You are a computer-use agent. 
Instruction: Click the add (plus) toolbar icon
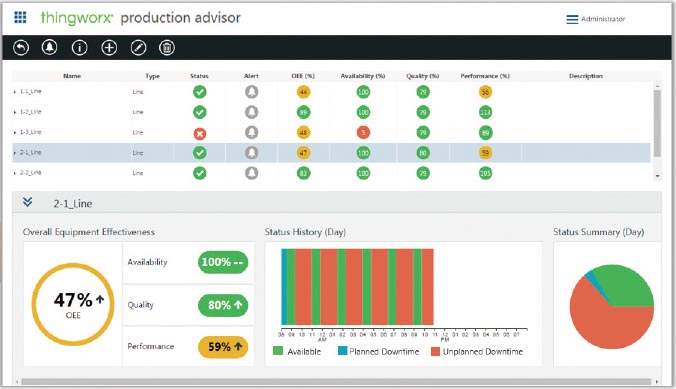tap(109, 47)
